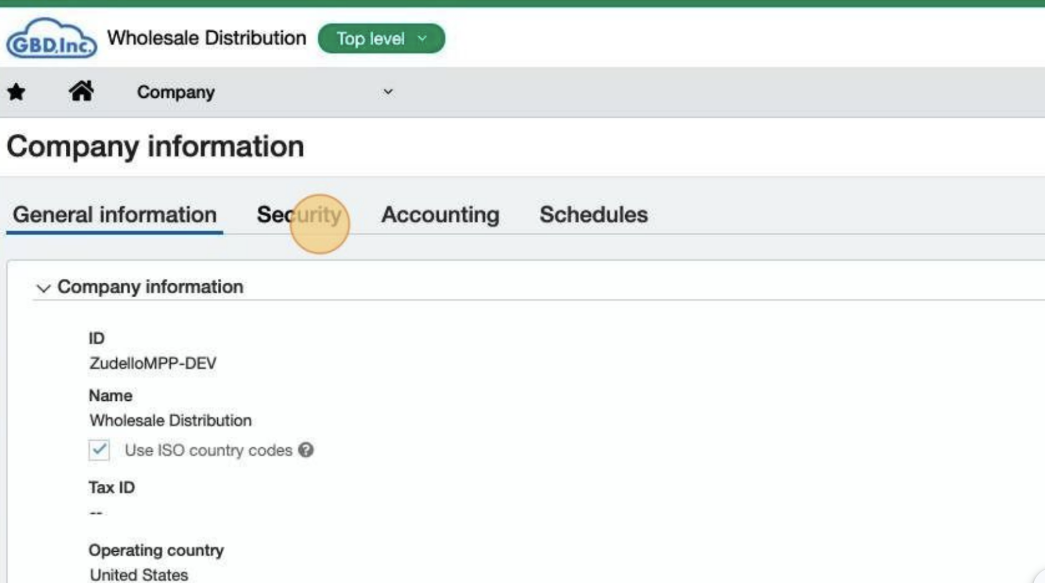Collapse the Company information section chevron
1045x583 pixels.
(43, 288)
